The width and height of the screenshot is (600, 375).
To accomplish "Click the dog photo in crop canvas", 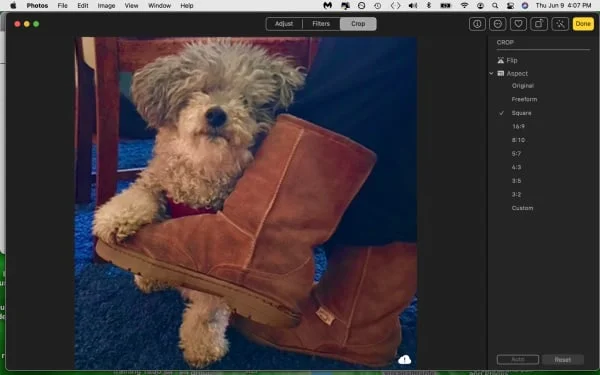I will pyautogui.click(x=246, y=203).
